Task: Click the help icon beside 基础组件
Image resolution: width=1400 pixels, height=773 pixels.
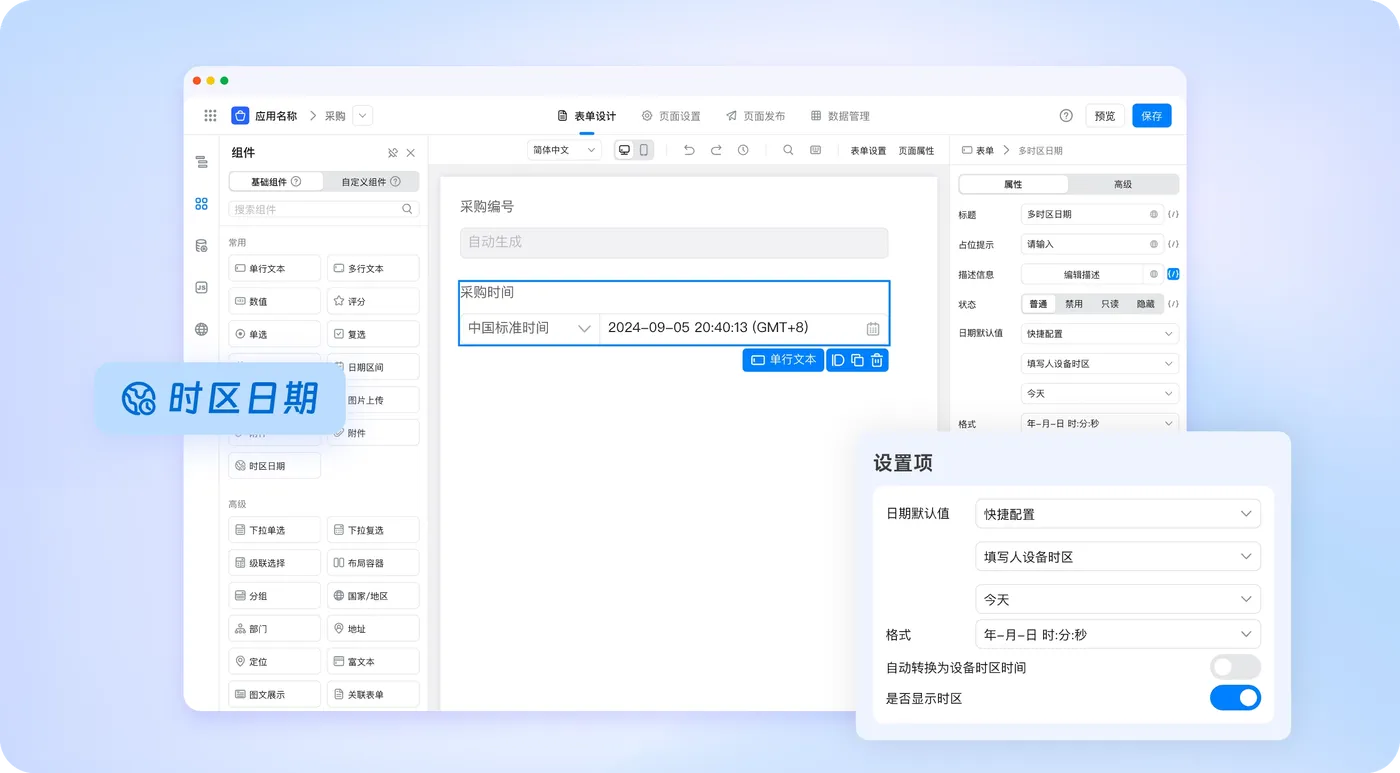Action: 296,182
